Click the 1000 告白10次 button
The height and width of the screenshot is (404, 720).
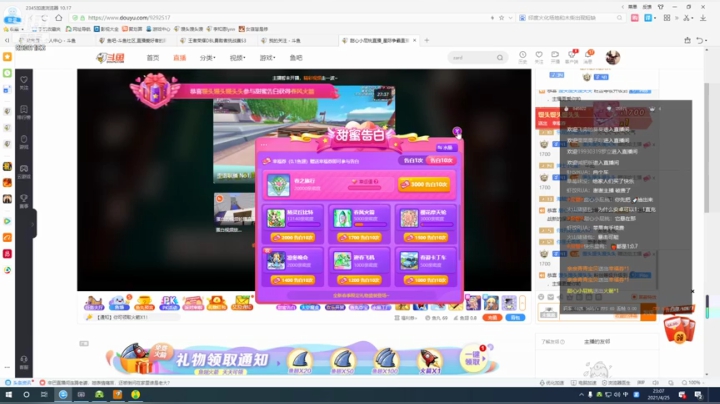pyautogui.click(x=426, y=280)
